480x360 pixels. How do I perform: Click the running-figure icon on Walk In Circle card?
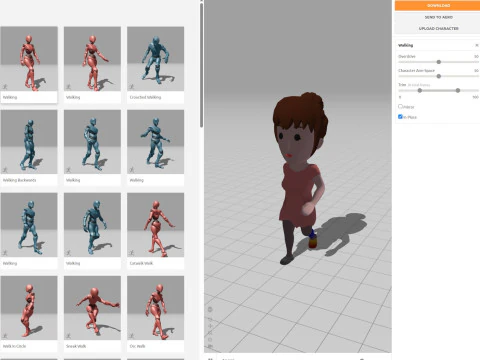point(5,336)
